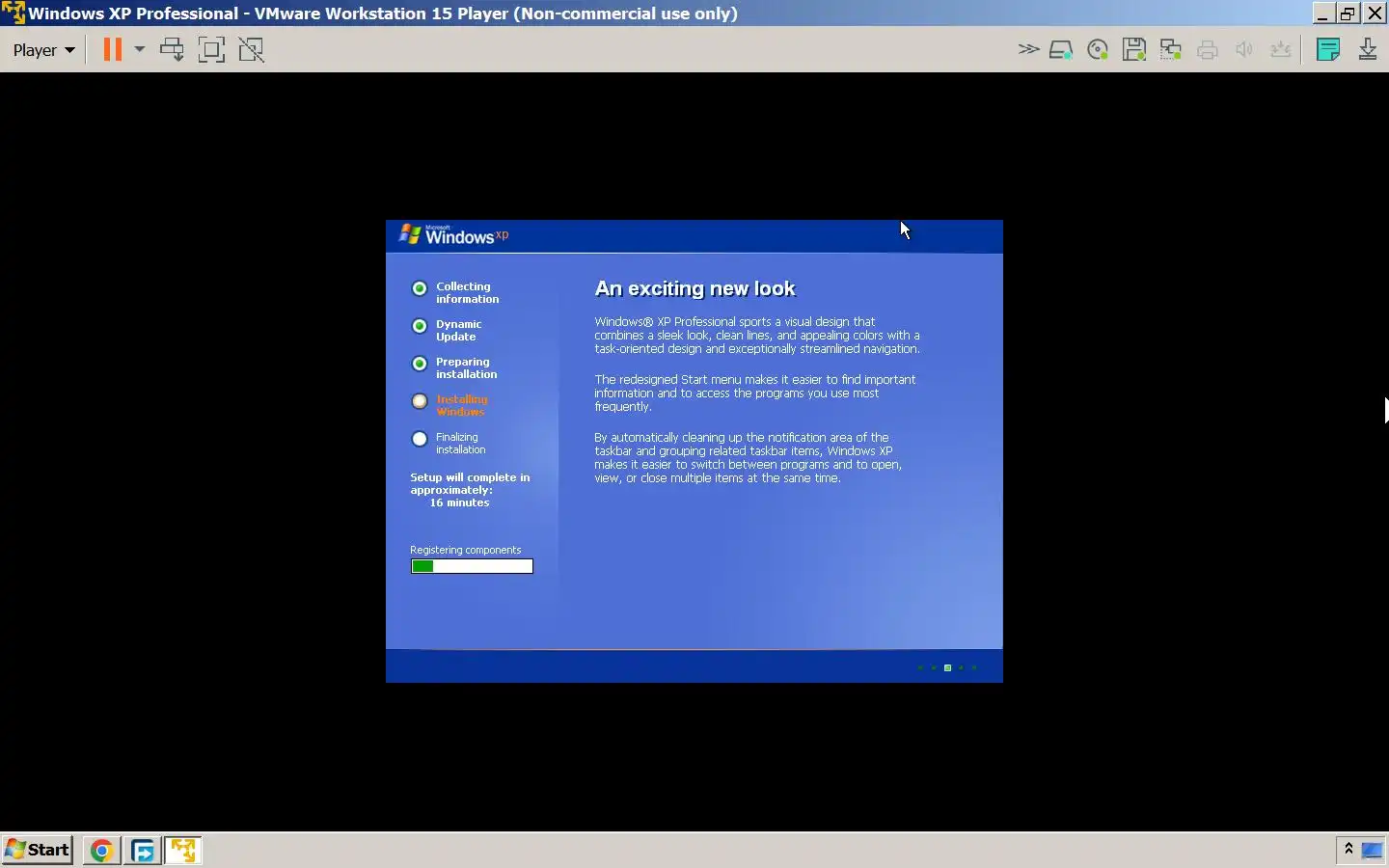The width and height of the screenshot is (1389, 868).
Task: Click the Windows XP logo in the setup header
Action: point(453,234)
